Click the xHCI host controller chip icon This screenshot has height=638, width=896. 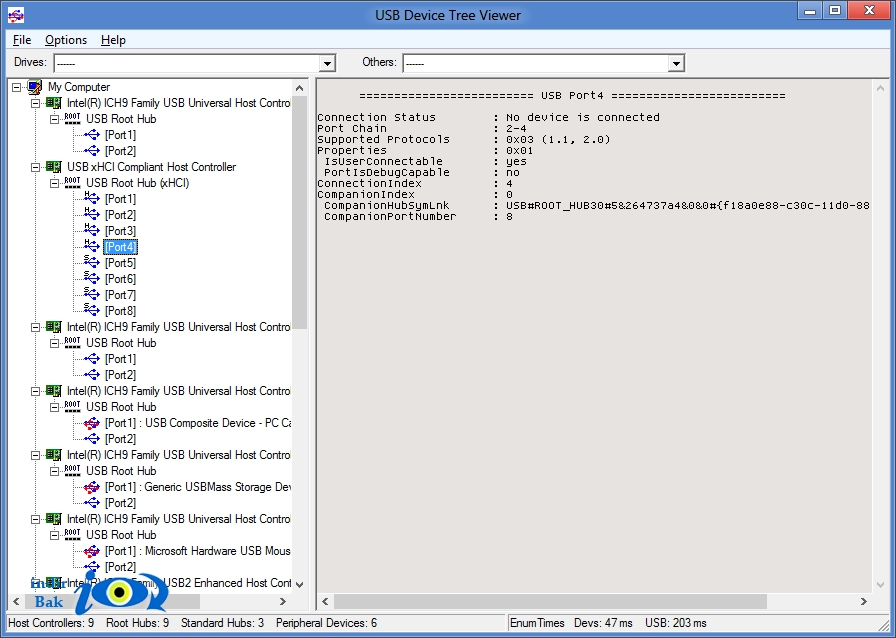click(x=54, y=167)
